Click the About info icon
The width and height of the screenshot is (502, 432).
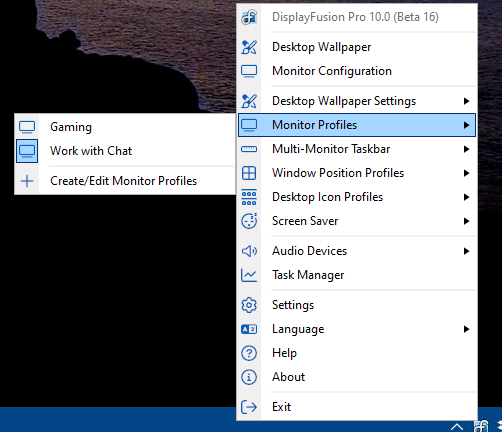pos(249,377)
